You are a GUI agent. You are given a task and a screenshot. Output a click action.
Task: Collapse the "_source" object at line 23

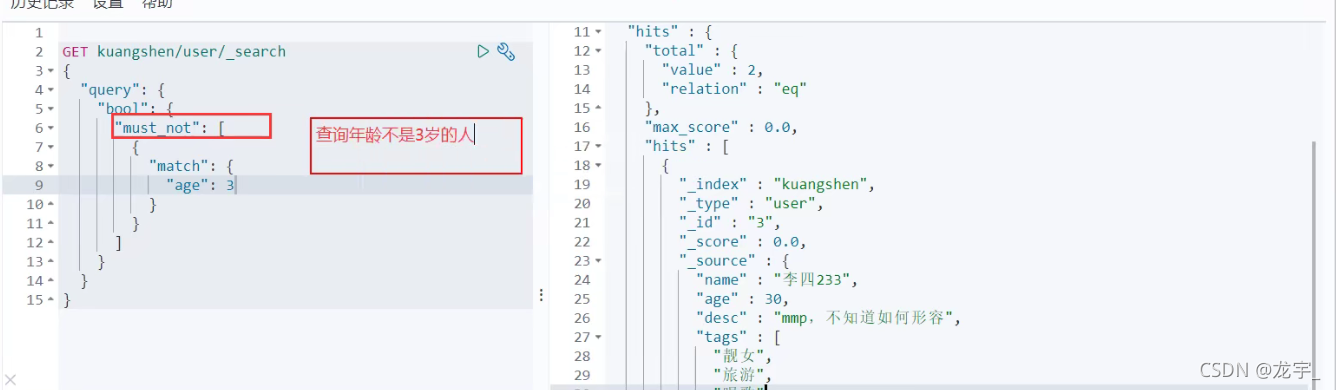click(x=598, y=261)
